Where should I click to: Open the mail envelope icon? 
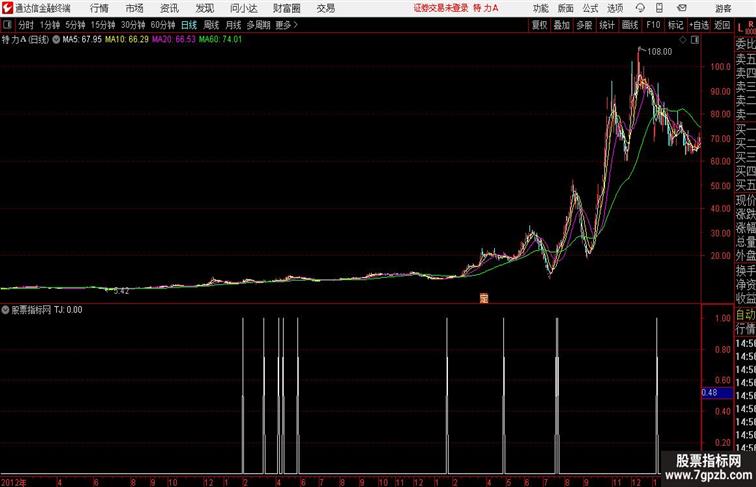coord(682,8)
